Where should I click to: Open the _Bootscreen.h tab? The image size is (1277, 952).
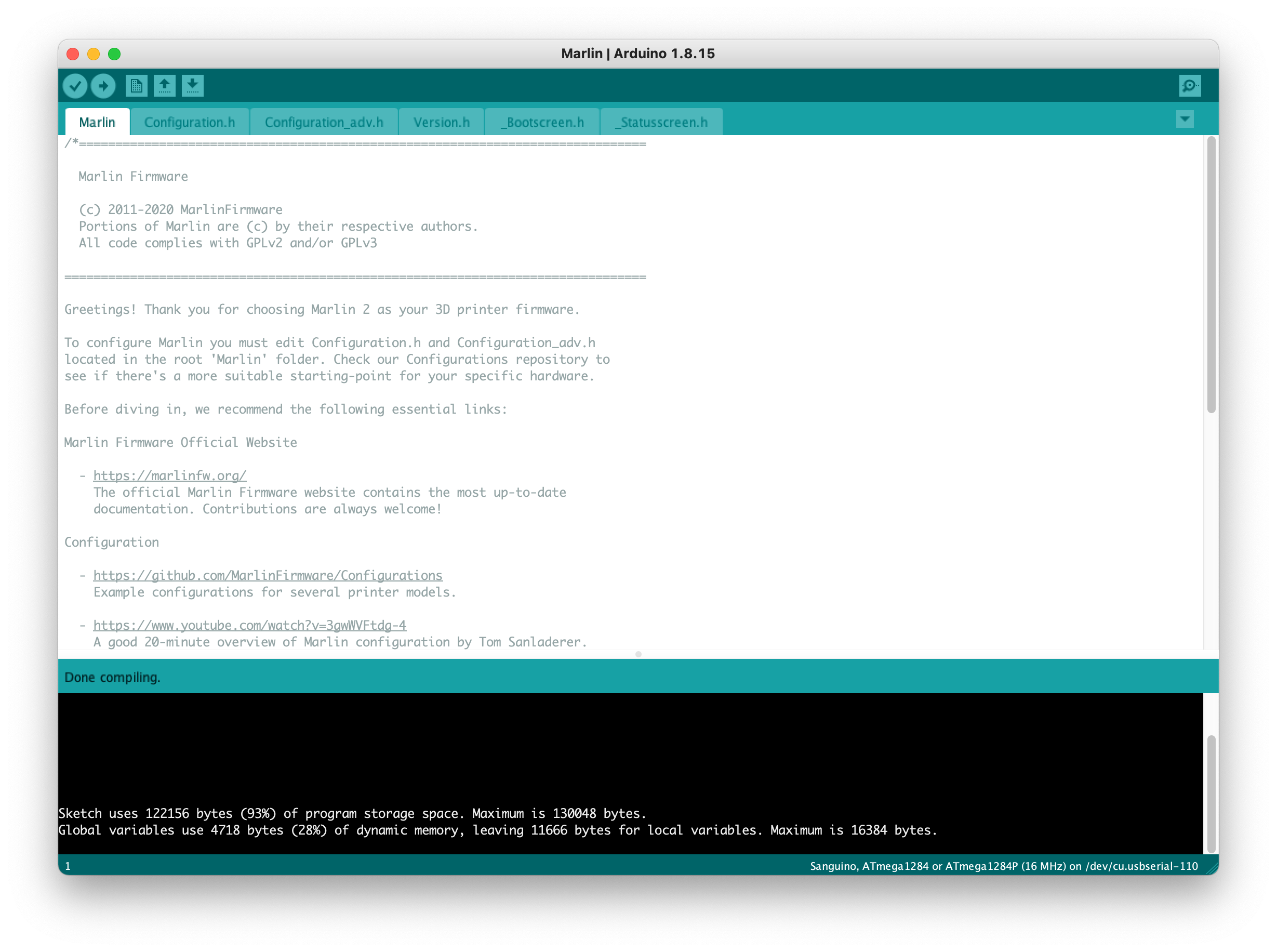pos(542,122)
